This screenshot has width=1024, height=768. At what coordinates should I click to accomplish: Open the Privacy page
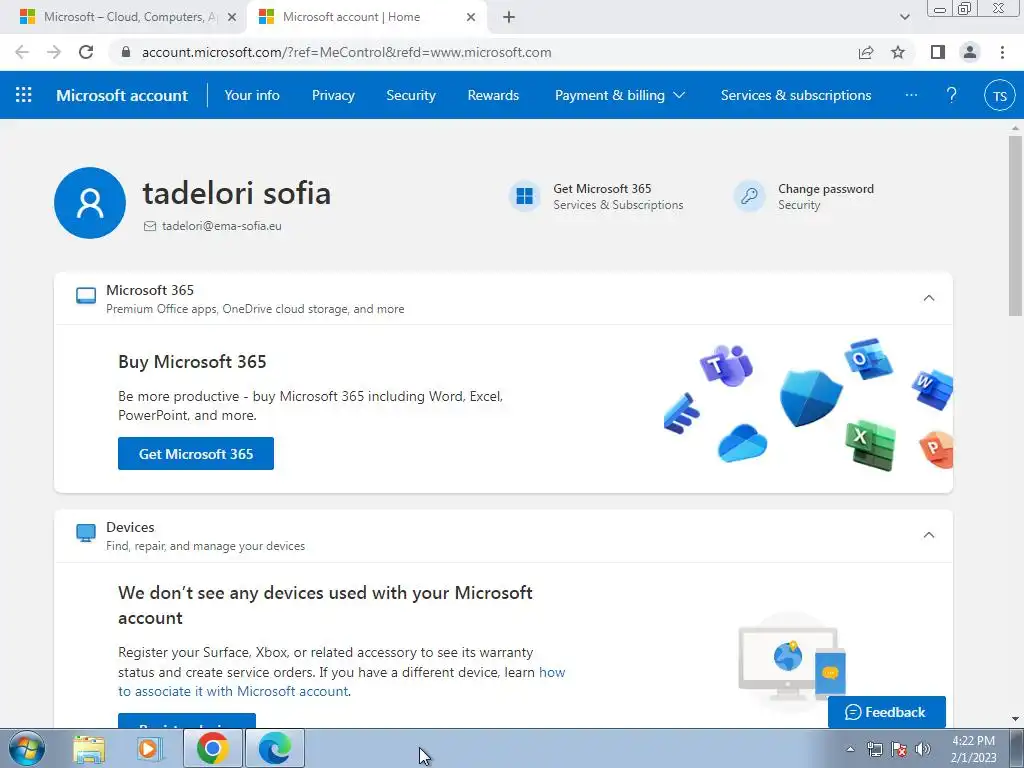(333, 95)
